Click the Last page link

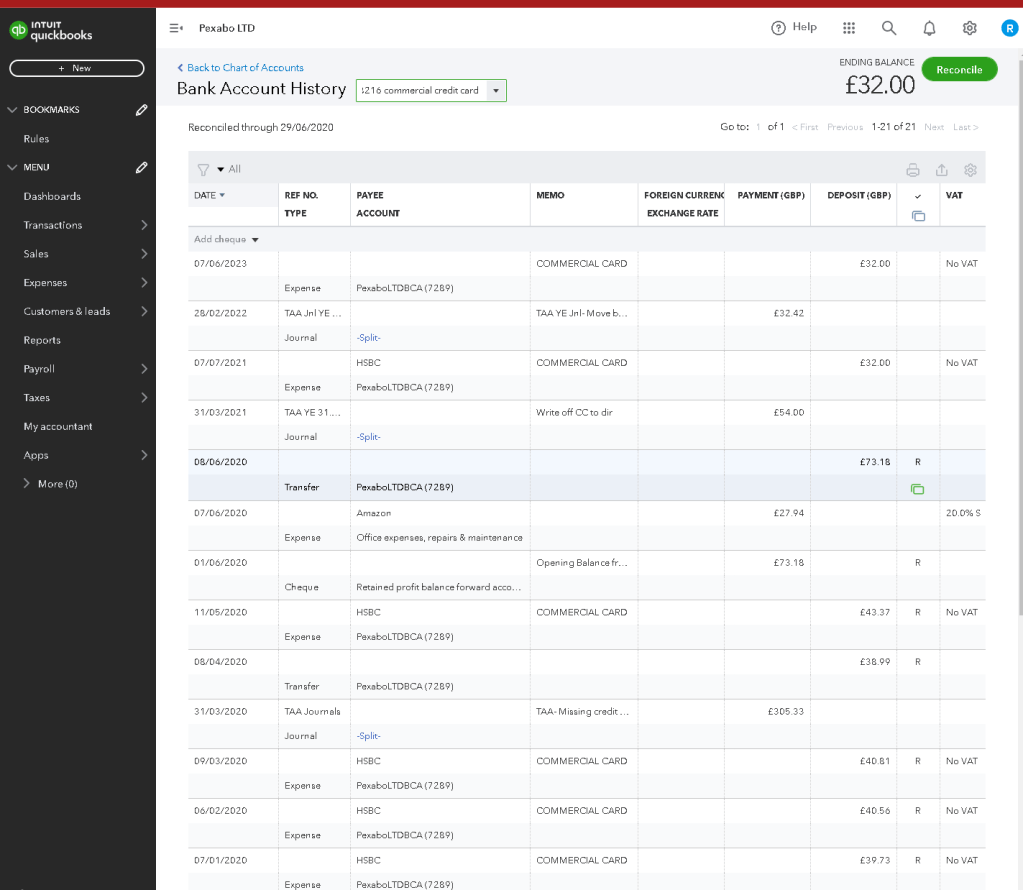point(966,127)
